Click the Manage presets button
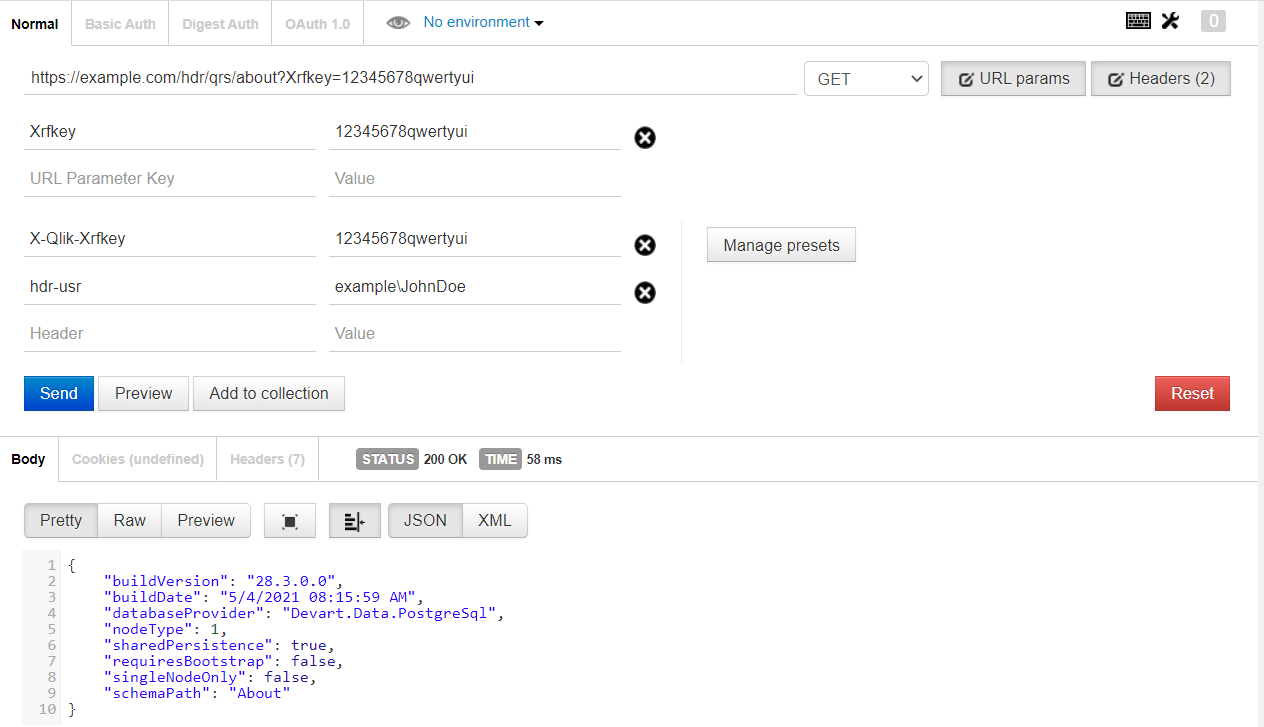Image resolution: width=1264 pixels, height=727 pixels. (x=781, y=244)
